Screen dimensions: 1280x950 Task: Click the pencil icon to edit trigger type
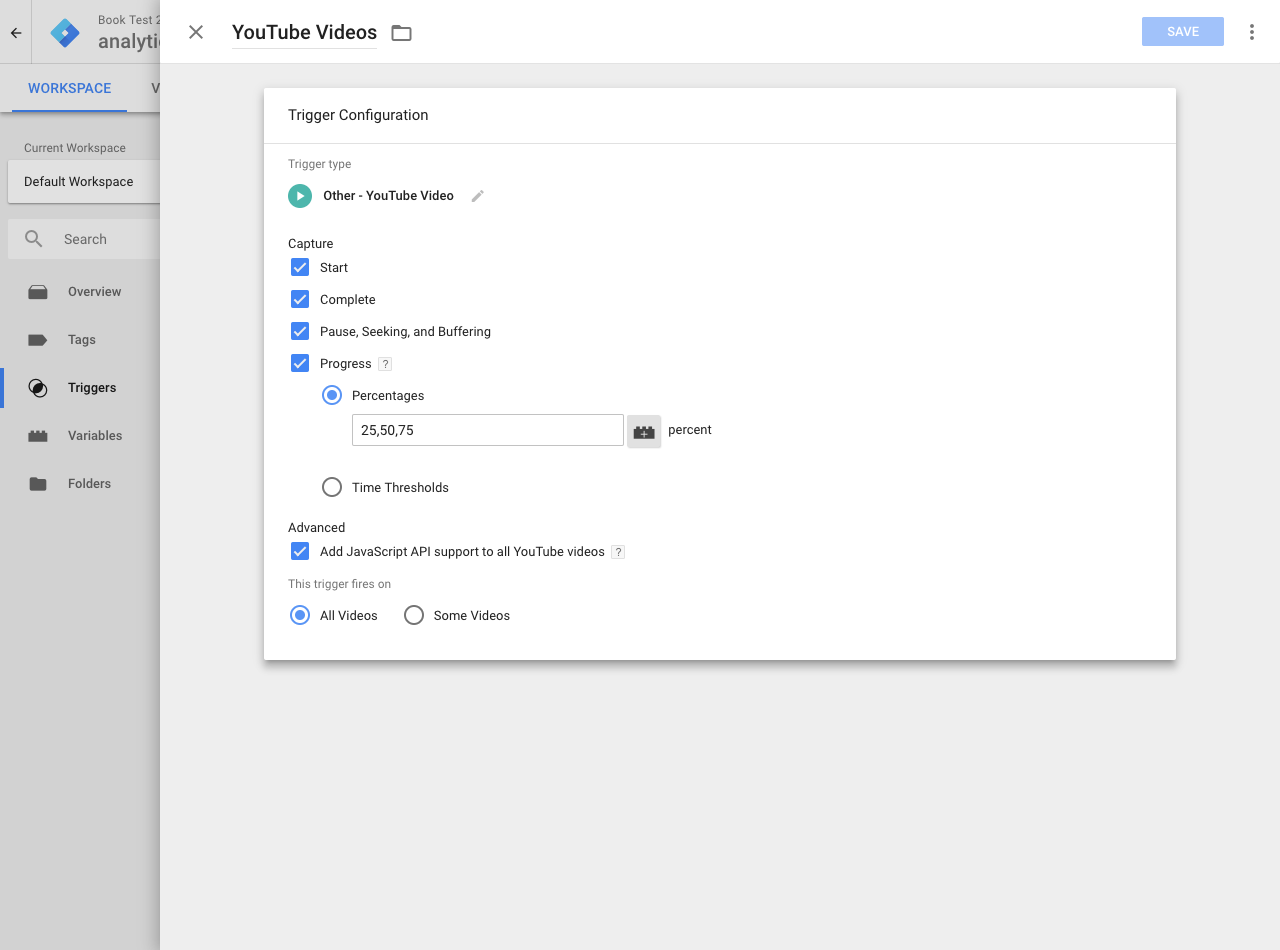[478, 196]
